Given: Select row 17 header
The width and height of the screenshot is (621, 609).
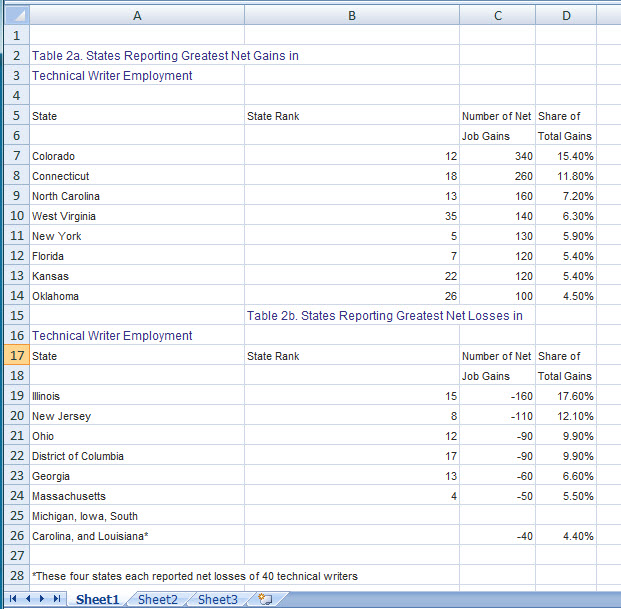Looking at the screenshot, I should point(17,355).
